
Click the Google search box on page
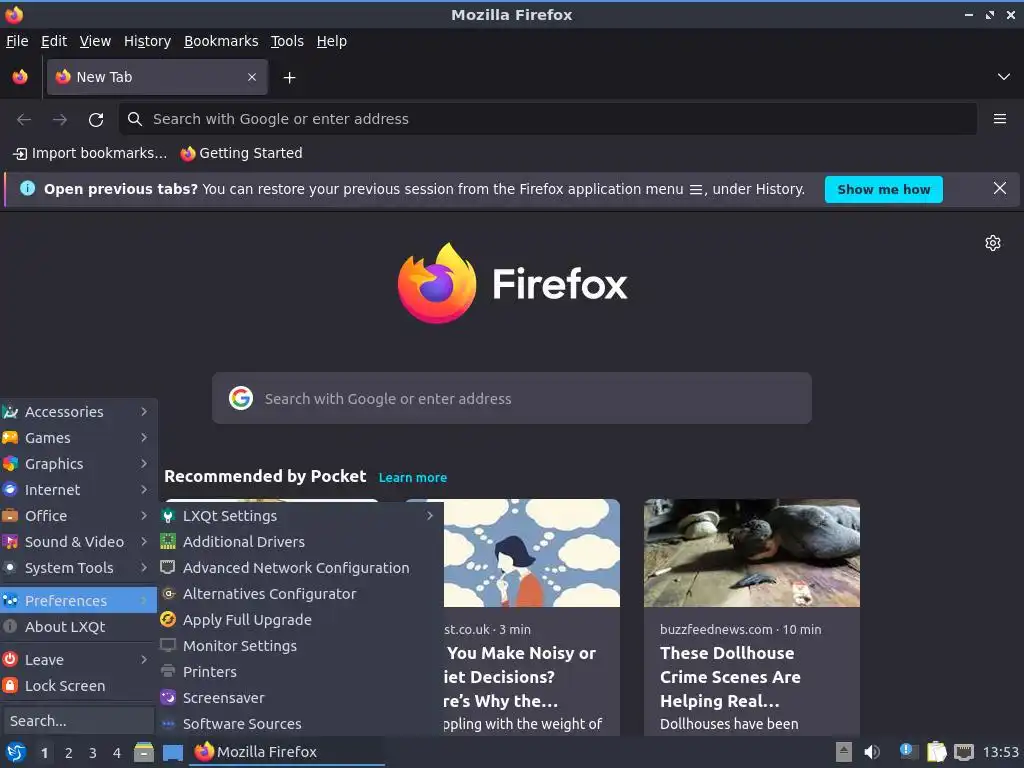click(x=512, y=398)
